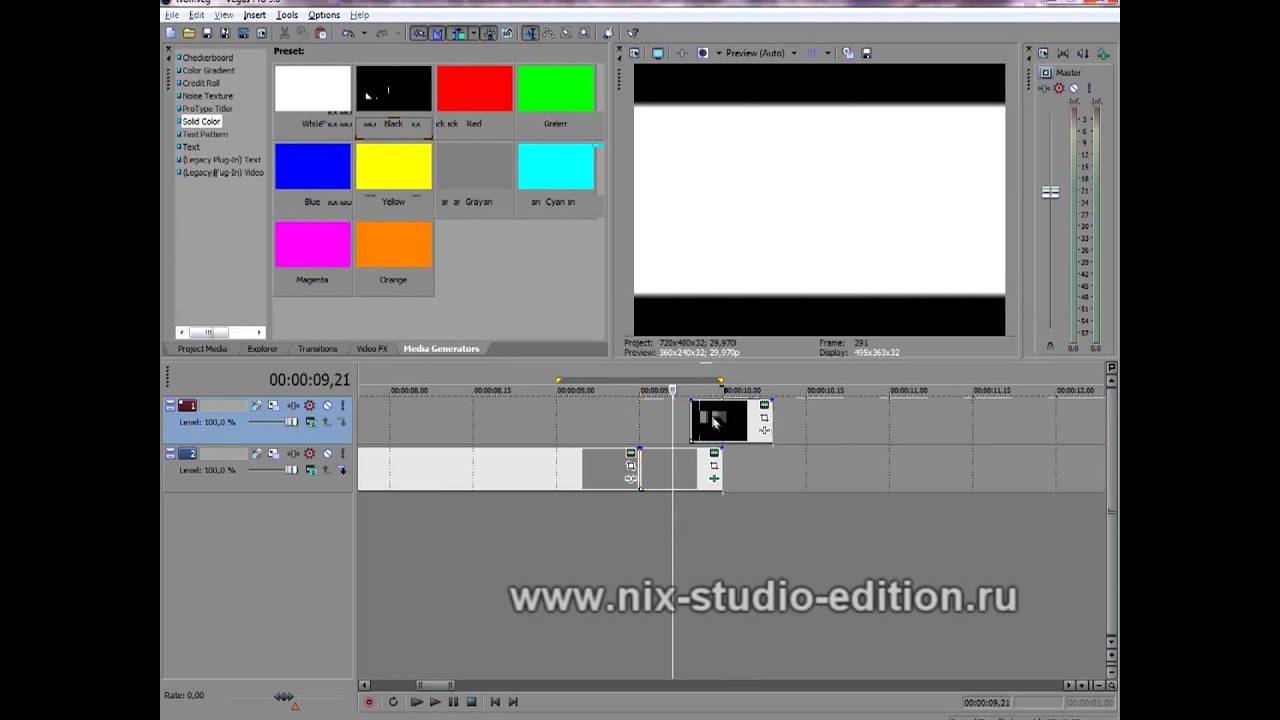
Task: Select the Normal Edit tool in toolbar
Action: [x=530, y=33]
